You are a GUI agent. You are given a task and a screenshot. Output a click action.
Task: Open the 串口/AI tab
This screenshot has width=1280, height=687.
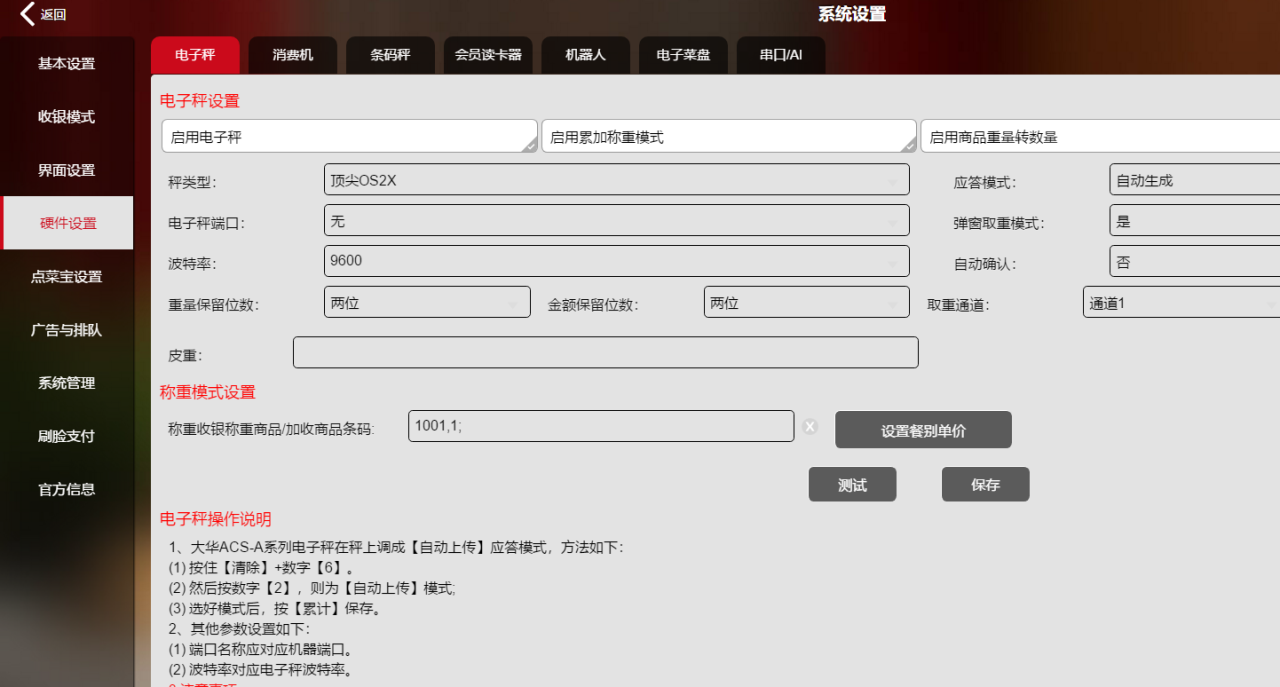[781, 55]
